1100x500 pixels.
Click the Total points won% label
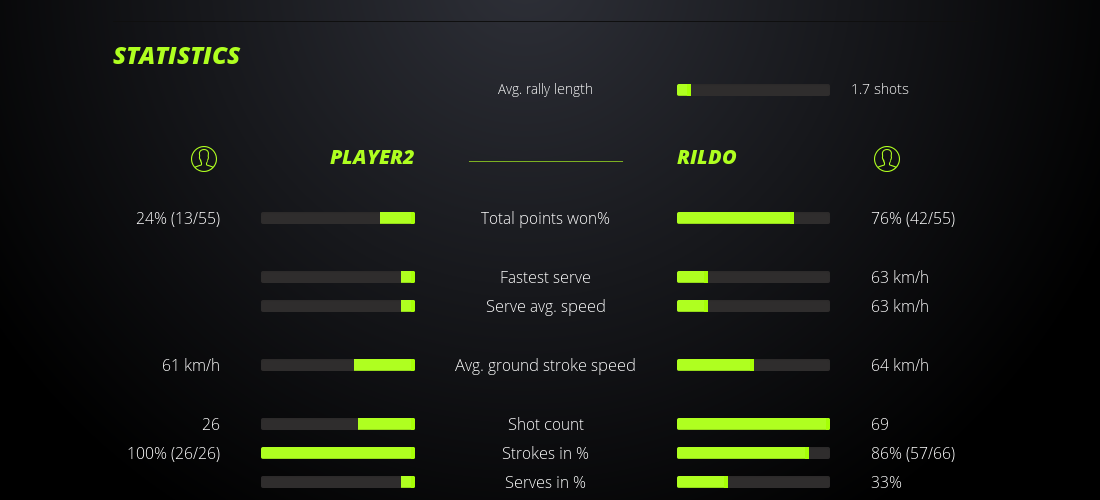tap(545, 218)
